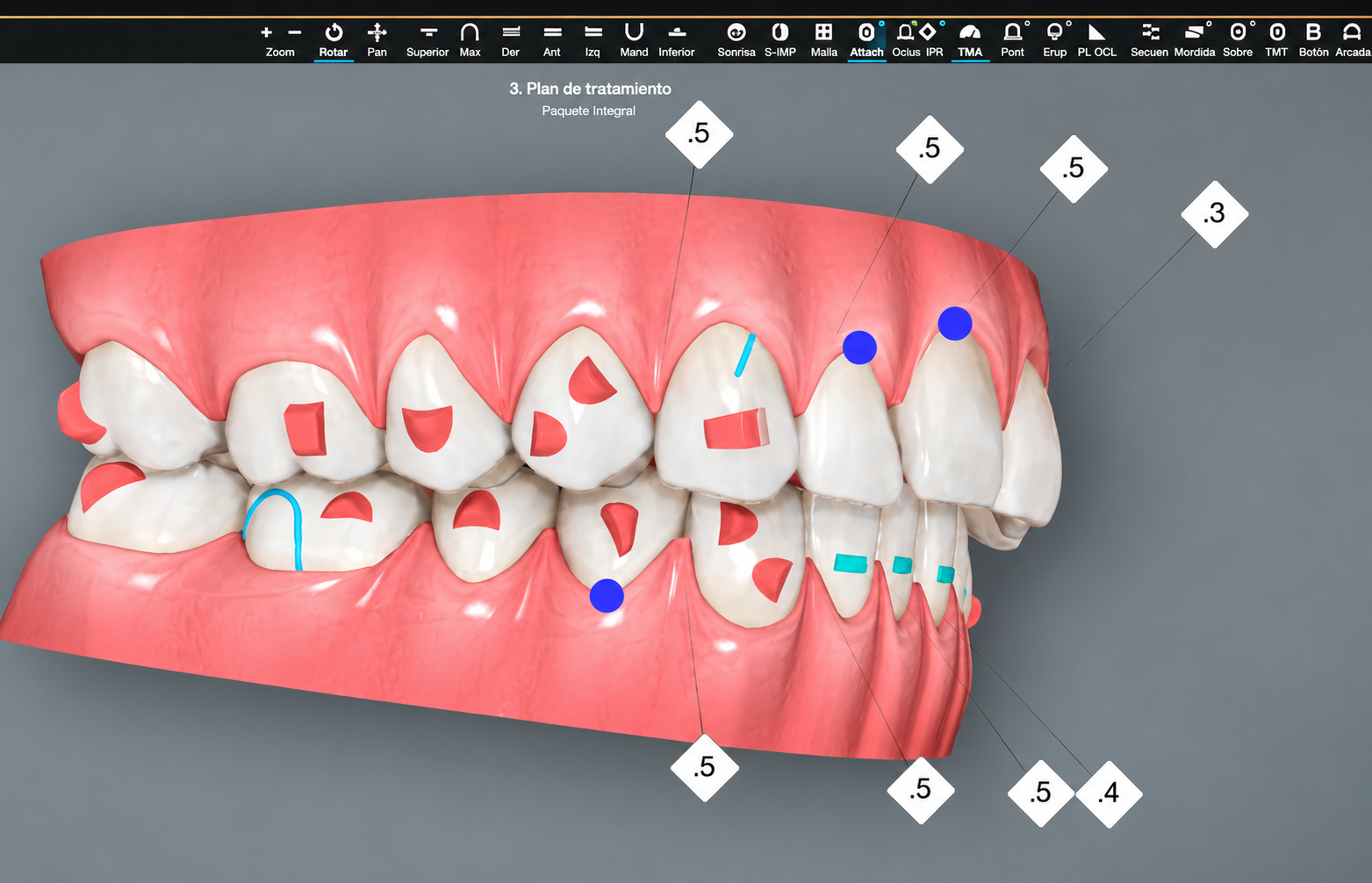Switch to the Inferior view
Viewport: 1372px width, 883px height.
[x=677, y=40]
